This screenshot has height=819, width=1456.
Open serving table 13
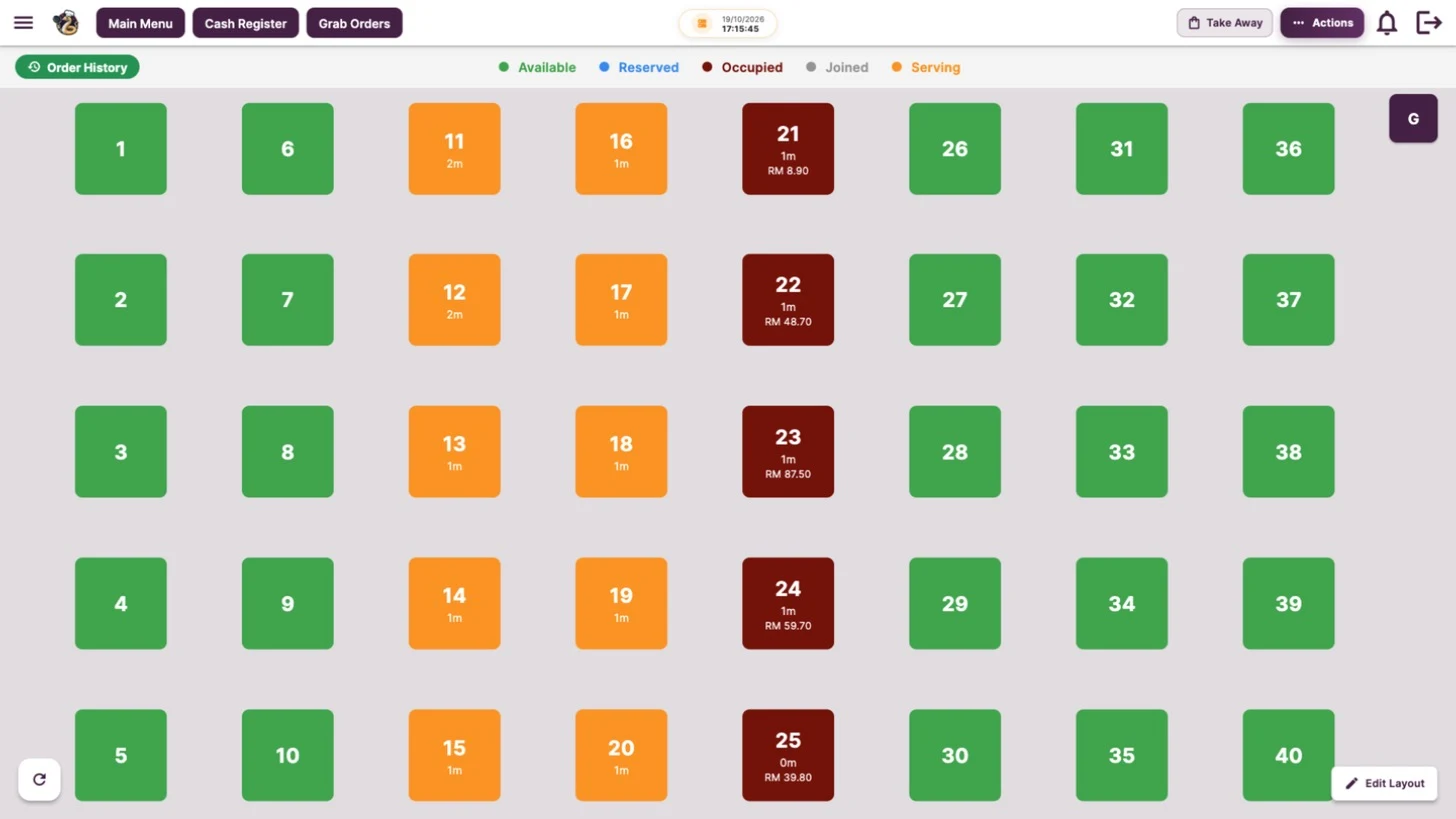click(x=455, y=452)
